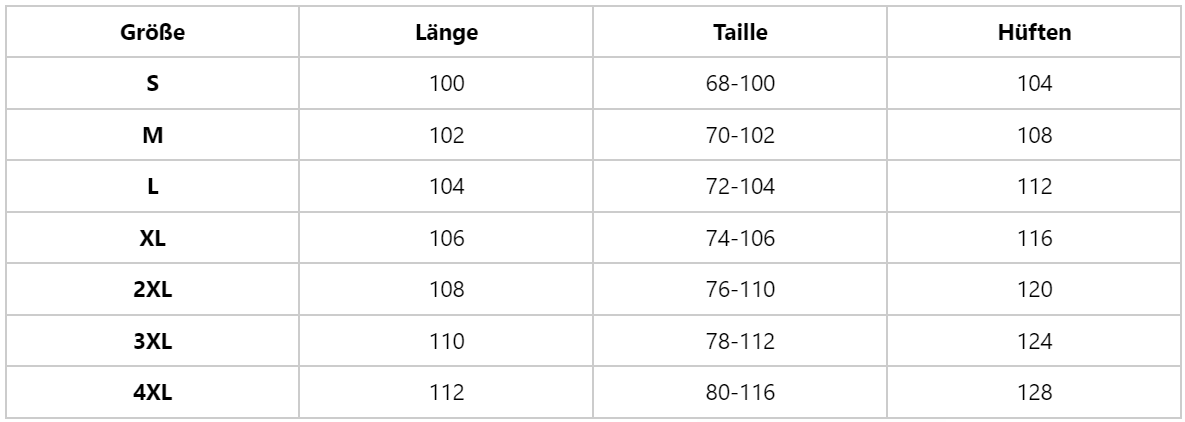Screen dimensions: 1185x422
Task: Select the Taille column header
Action: pos(740,34)
